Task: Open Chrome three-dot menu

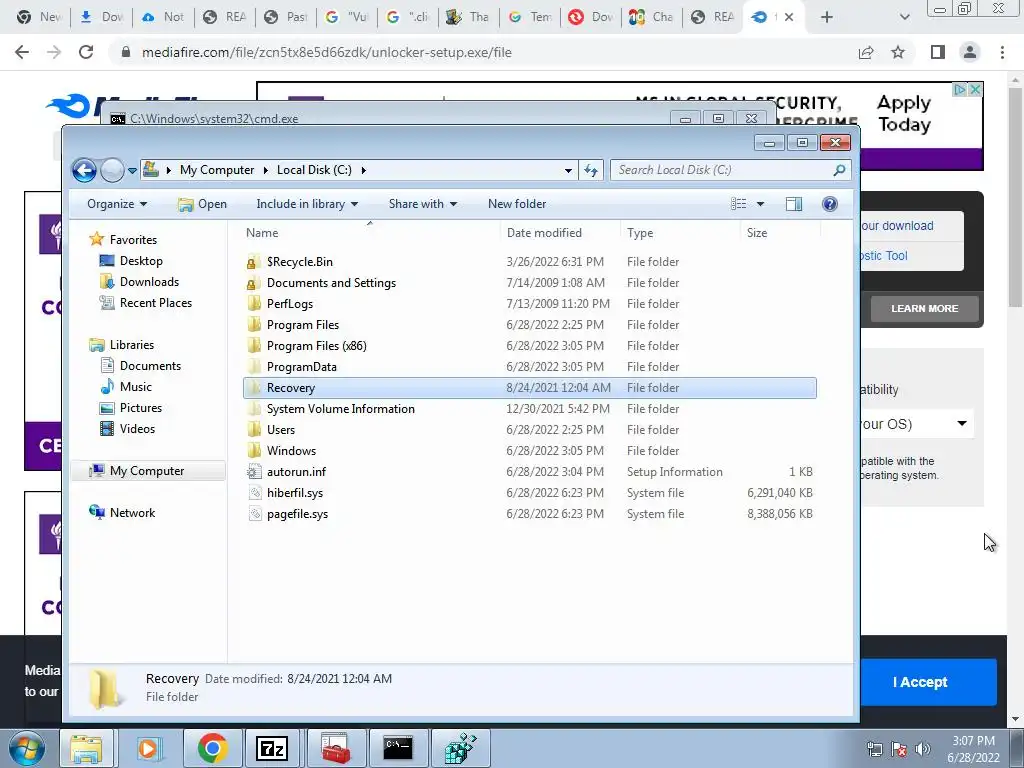Action: 1002,52
